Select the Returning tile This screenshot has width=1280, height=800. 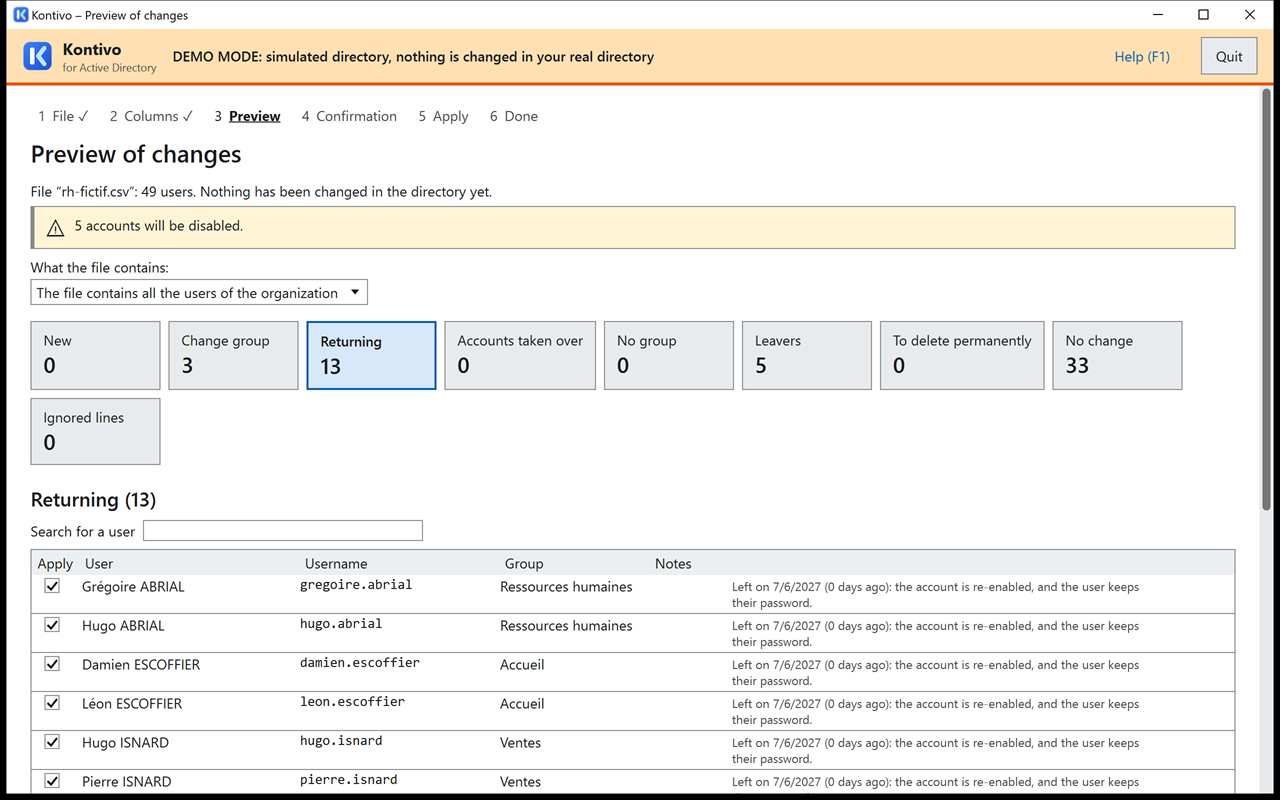tap(371, 355)
